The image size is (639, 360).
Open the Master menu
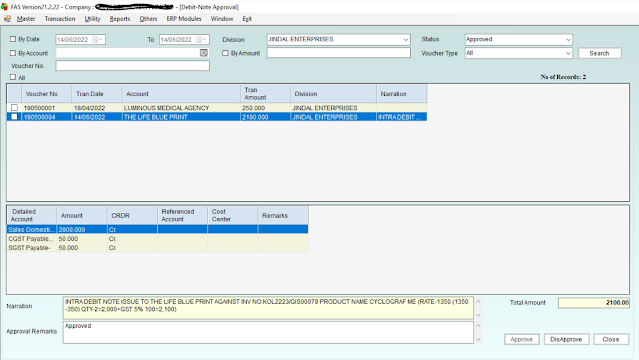[26, 19]
